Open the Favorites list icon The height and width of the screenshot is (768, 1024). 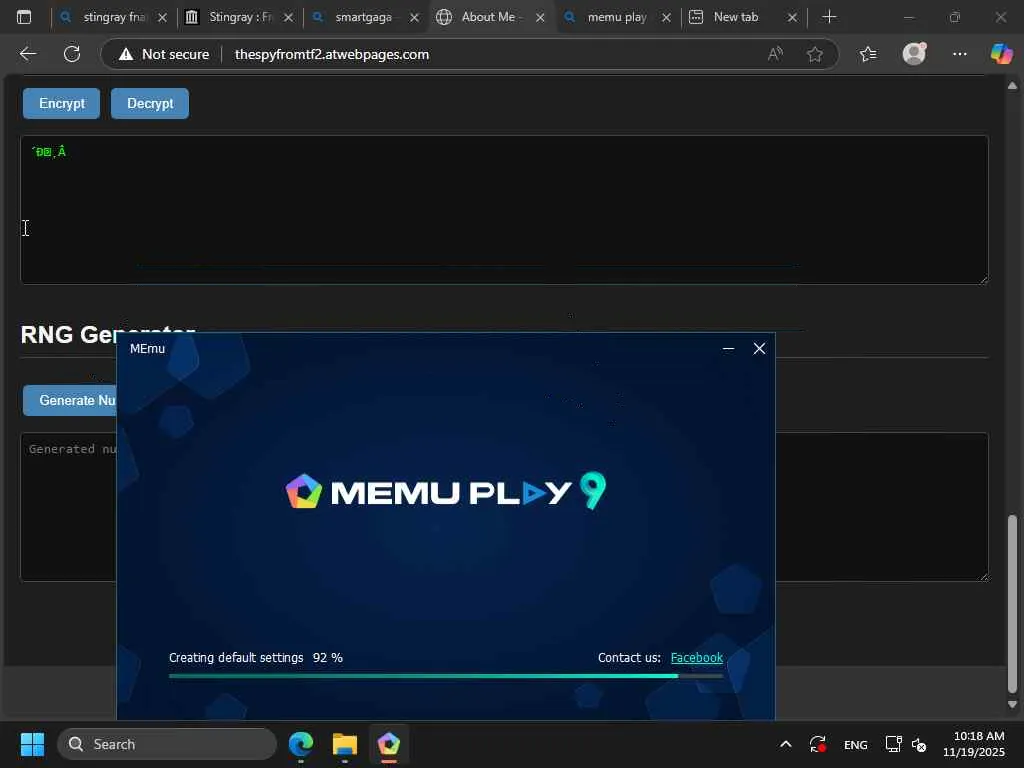click(x=868, y=54)
